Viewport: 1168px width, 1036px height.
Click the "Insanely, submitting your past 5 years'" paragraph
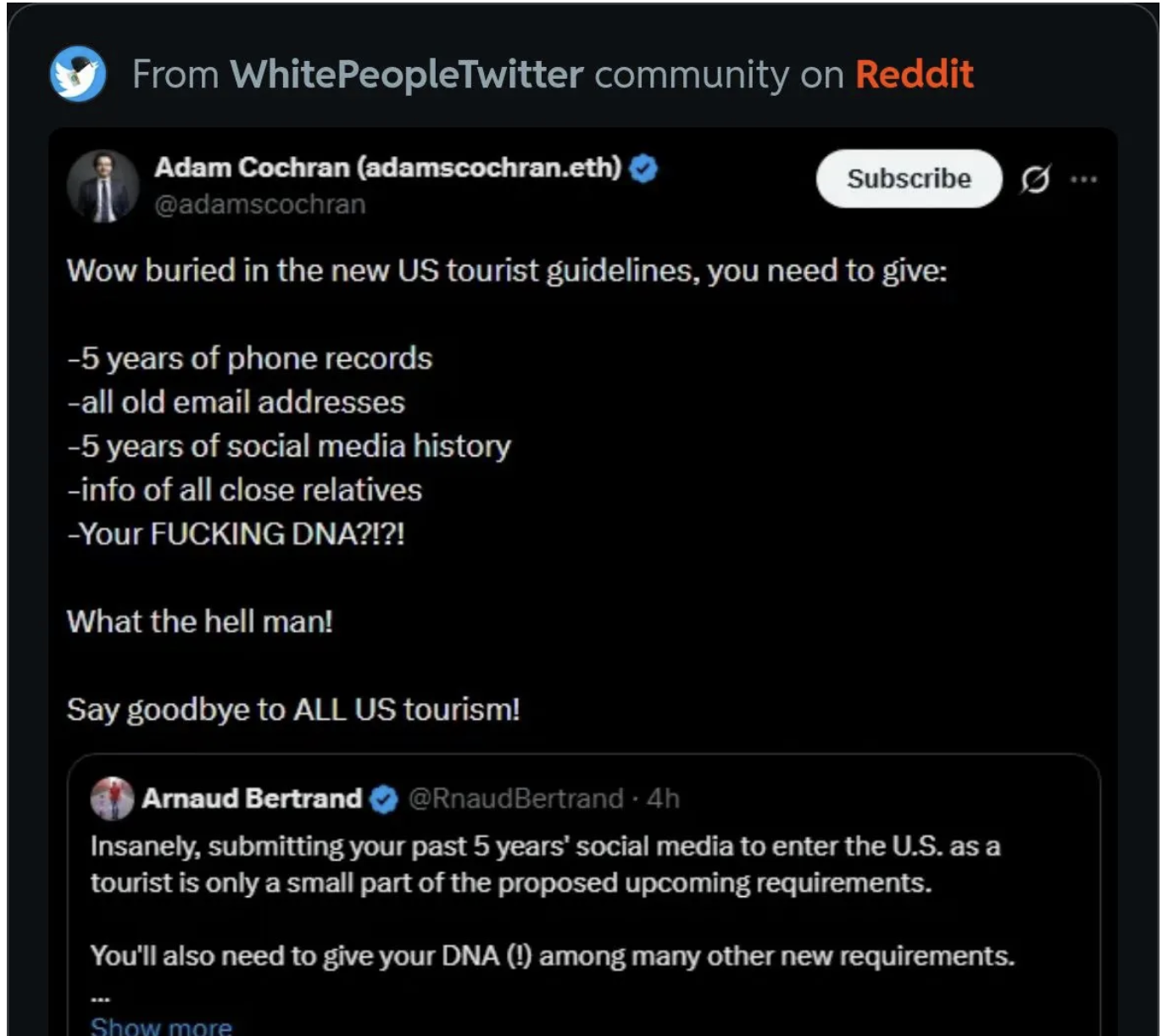click(x=544, y=865)
